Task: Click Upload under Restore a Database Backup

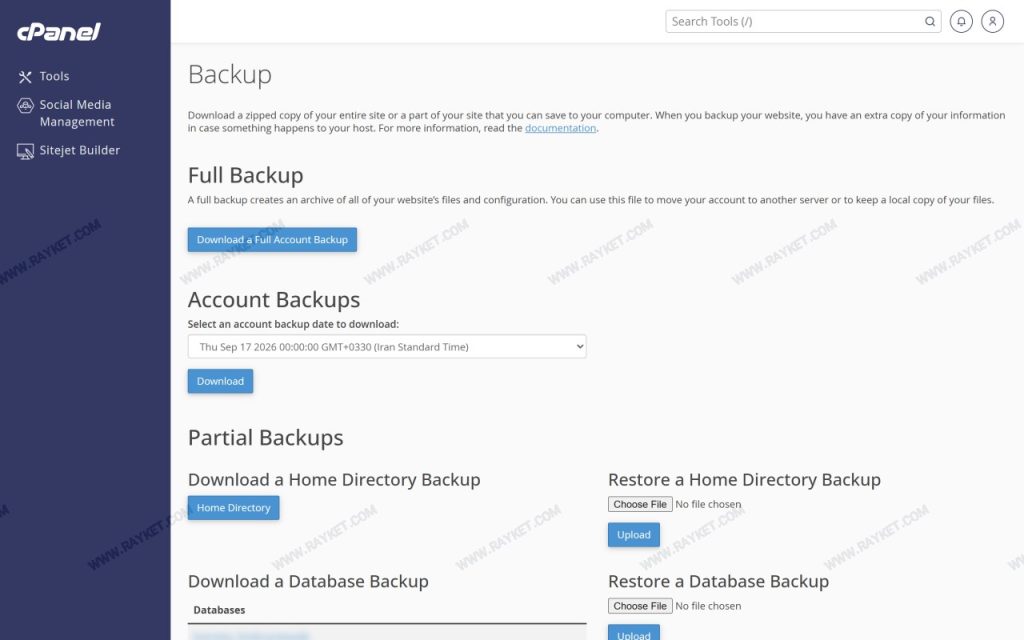Action: (633, 632)
